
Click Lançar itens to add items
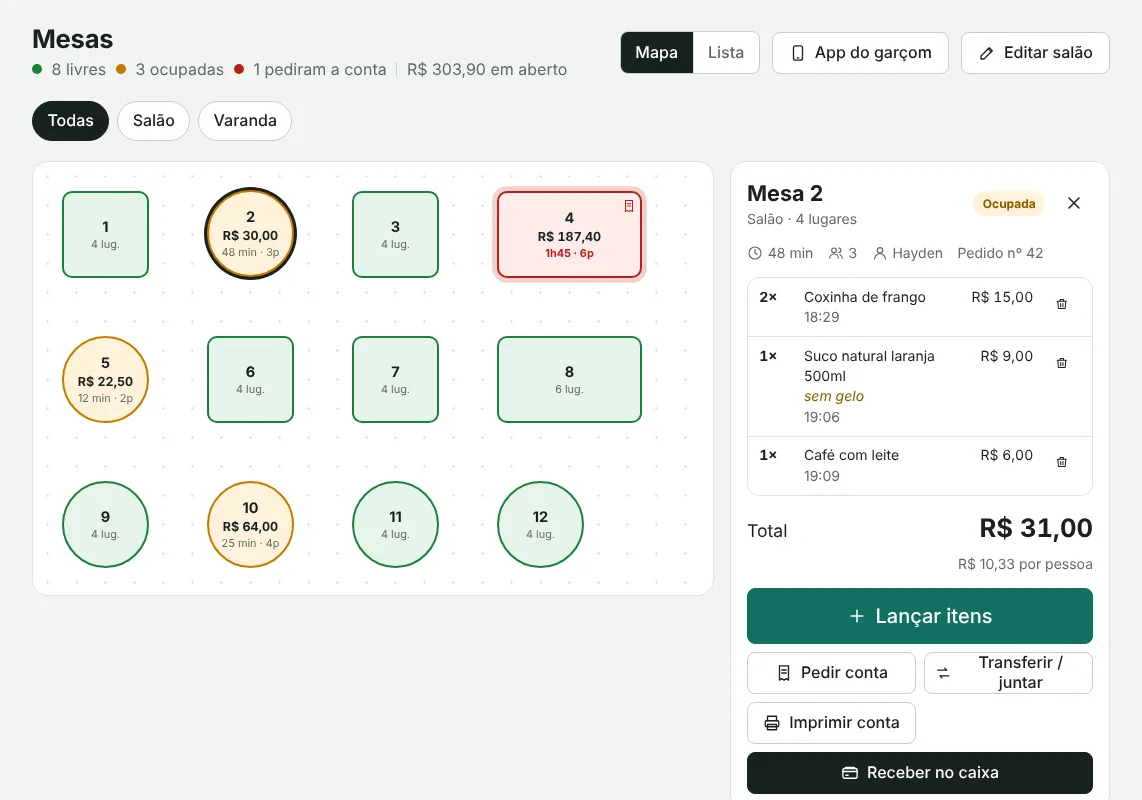tap(920, 616)
